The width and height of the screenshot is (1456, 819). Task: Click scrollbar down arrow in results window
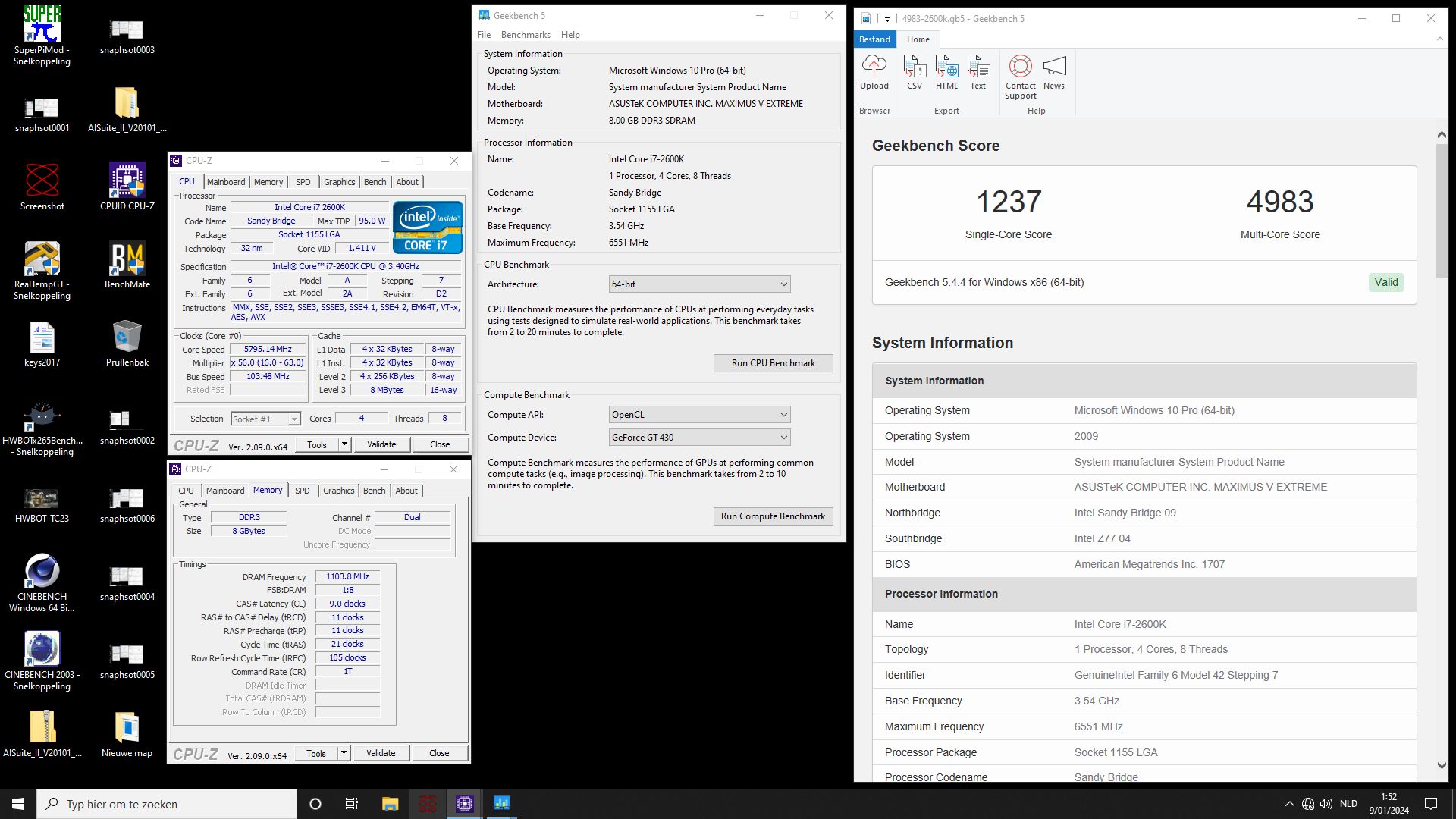click(x=1442, y=766)
